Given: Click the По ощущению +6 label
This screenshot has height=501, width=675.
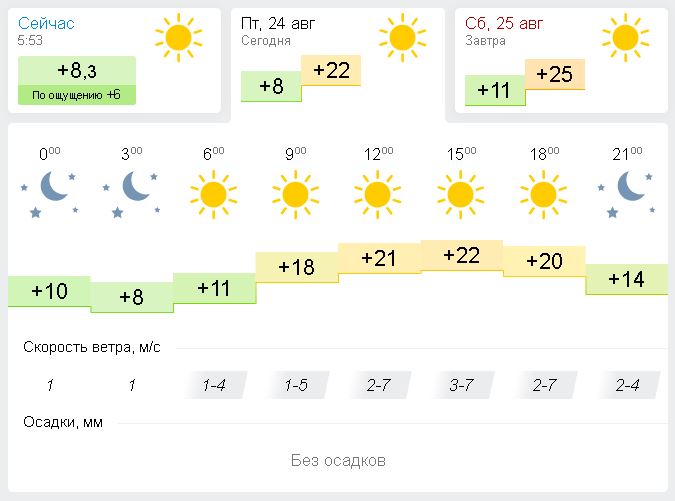Looking at the screenshot, I should click(x=77, y=95).
